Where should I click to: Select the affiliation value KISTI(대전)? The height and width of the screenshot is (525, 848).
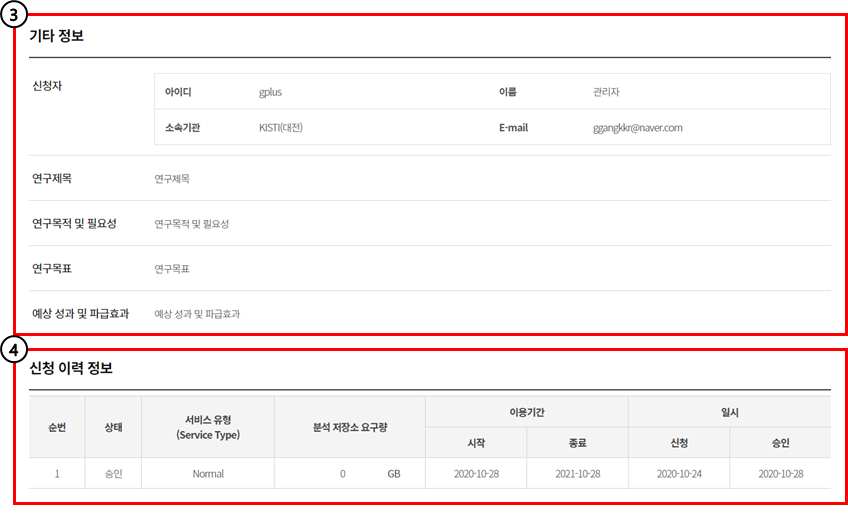(280, 128)
